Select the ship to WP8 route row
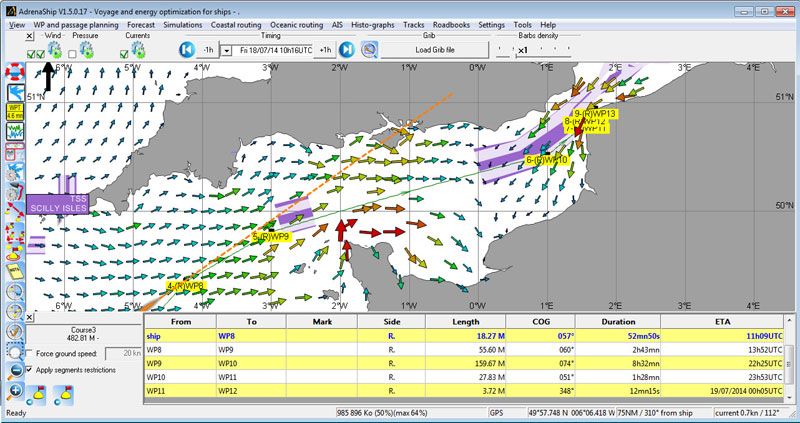 tap(464, 337)
